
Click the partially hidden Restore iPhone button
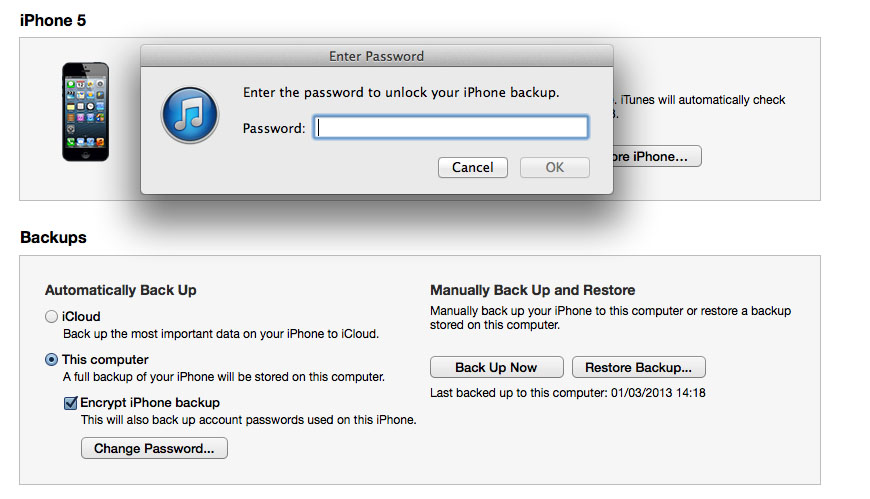click(x=657, y=156)
